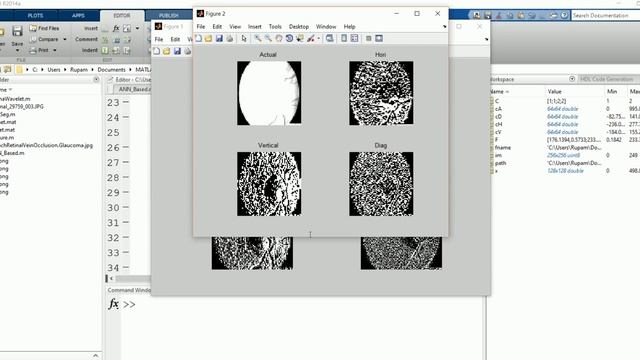Open Edit menu in Figure 2

pos(217,27)
